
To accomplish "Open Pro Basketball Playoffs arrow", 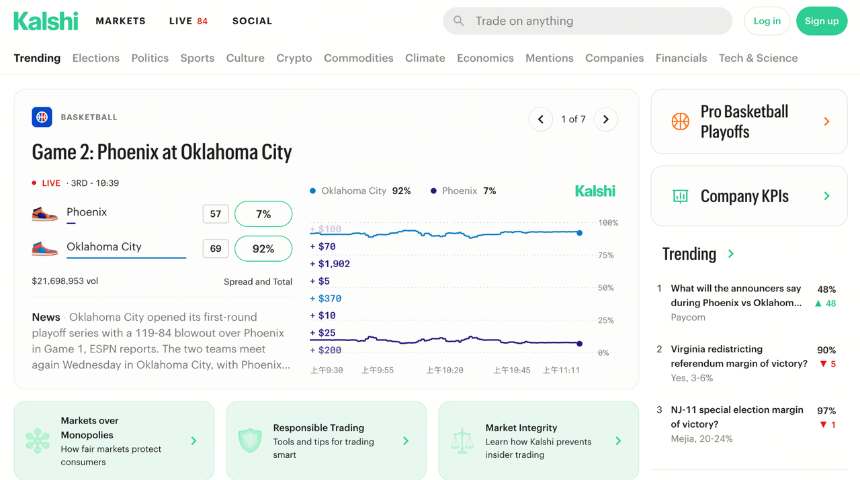I will [827, 121].
